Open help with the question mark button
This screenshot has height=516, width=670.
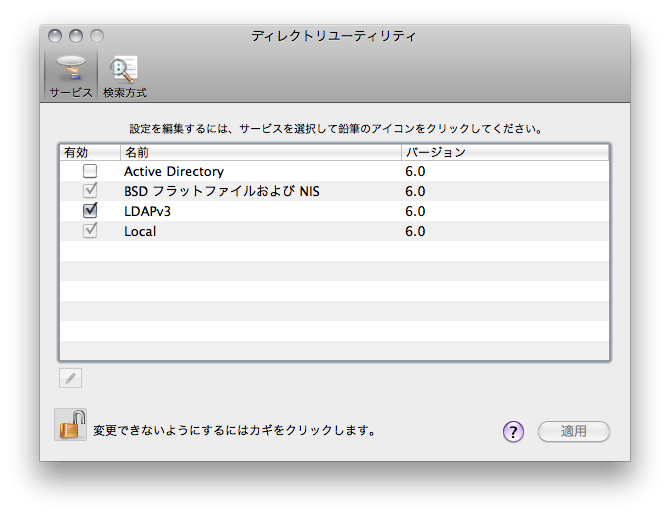[513, 432]
